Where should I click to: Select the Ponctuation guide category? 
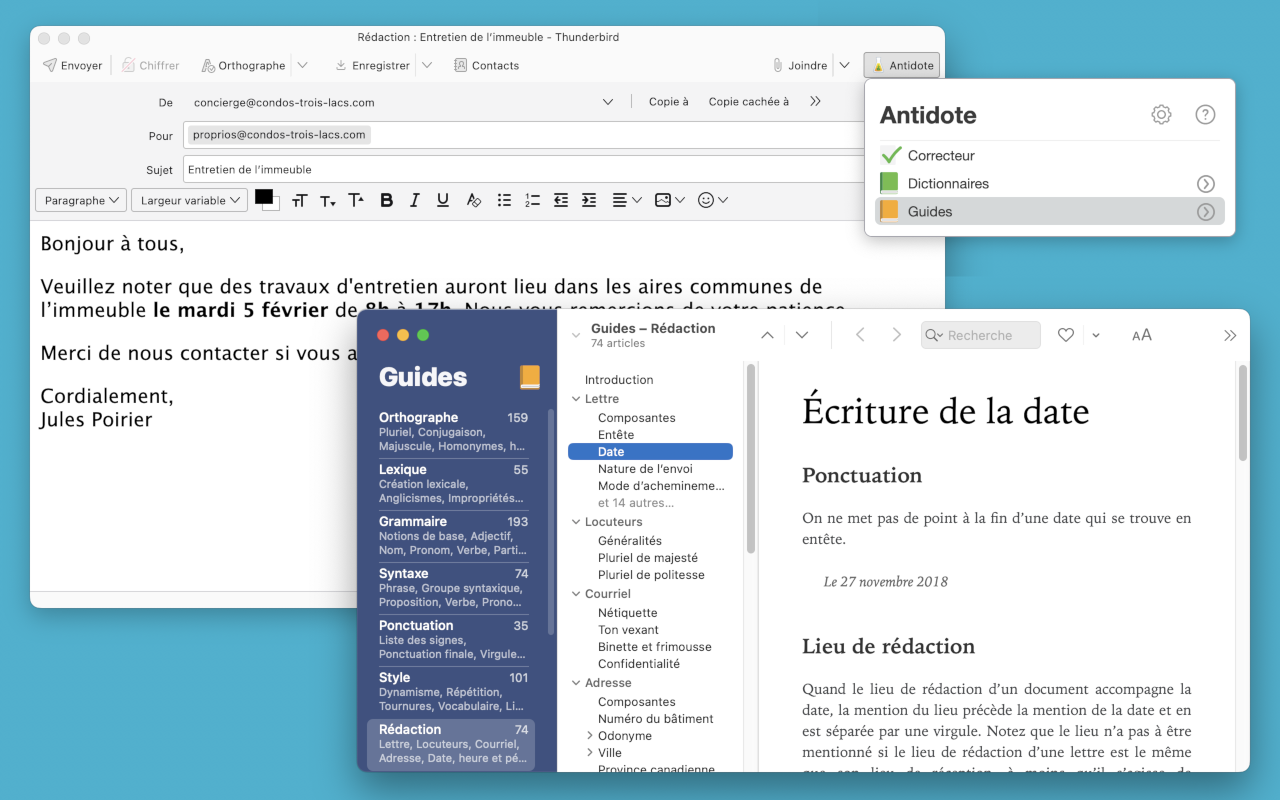tap(453, 640)
